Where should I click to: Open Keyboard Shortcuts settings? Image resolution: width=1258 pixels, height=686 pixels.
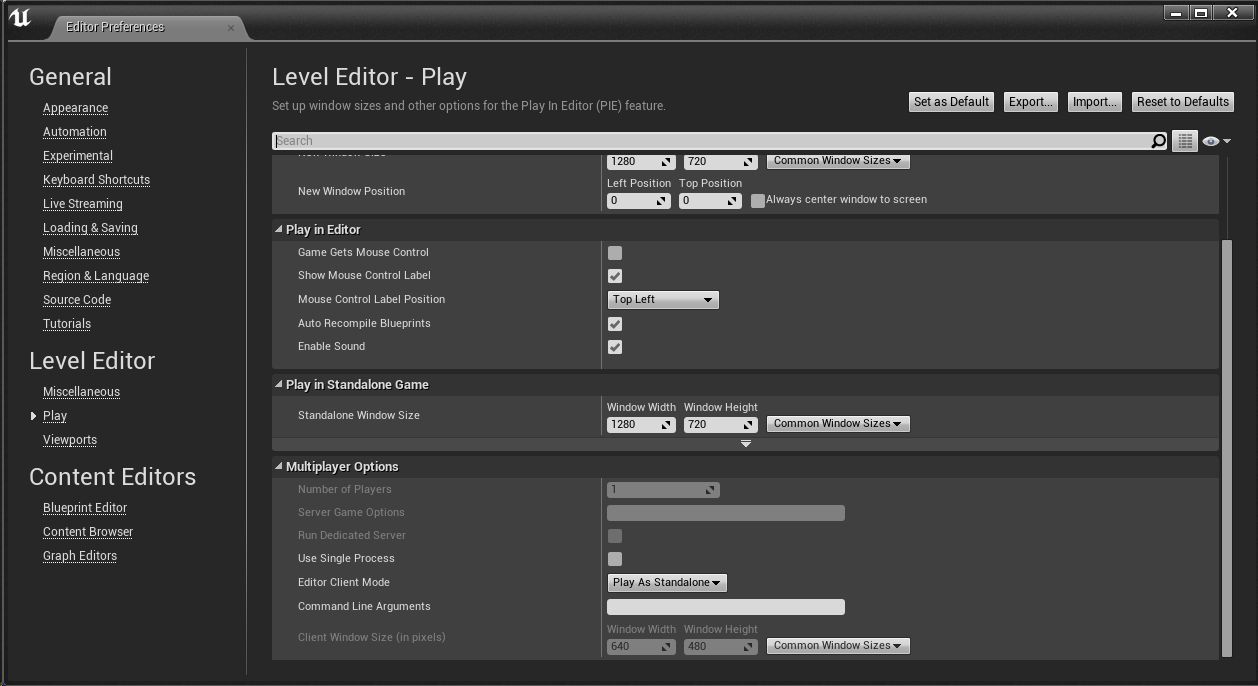96,180
